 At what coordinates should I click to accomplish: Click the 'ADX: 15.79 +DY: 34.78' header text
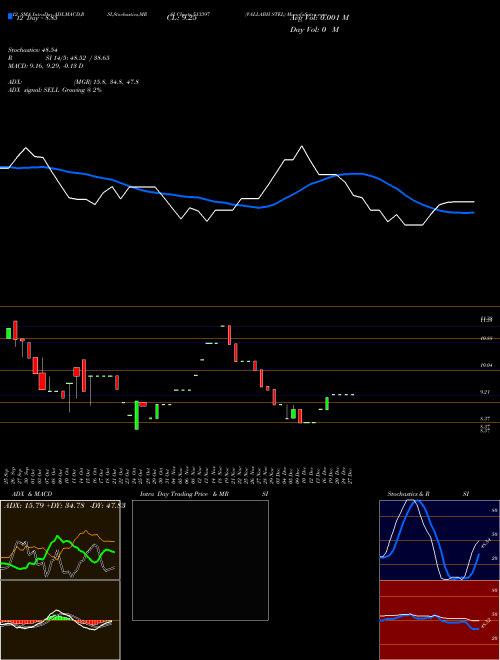click(43, 505)
